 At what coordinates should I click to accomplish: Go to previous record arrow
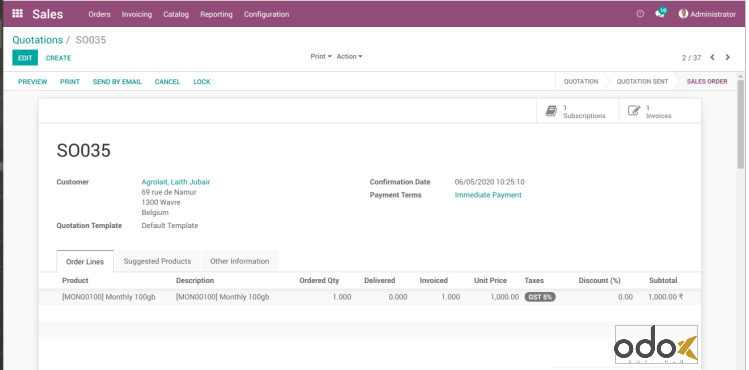(x=712, y=57)
